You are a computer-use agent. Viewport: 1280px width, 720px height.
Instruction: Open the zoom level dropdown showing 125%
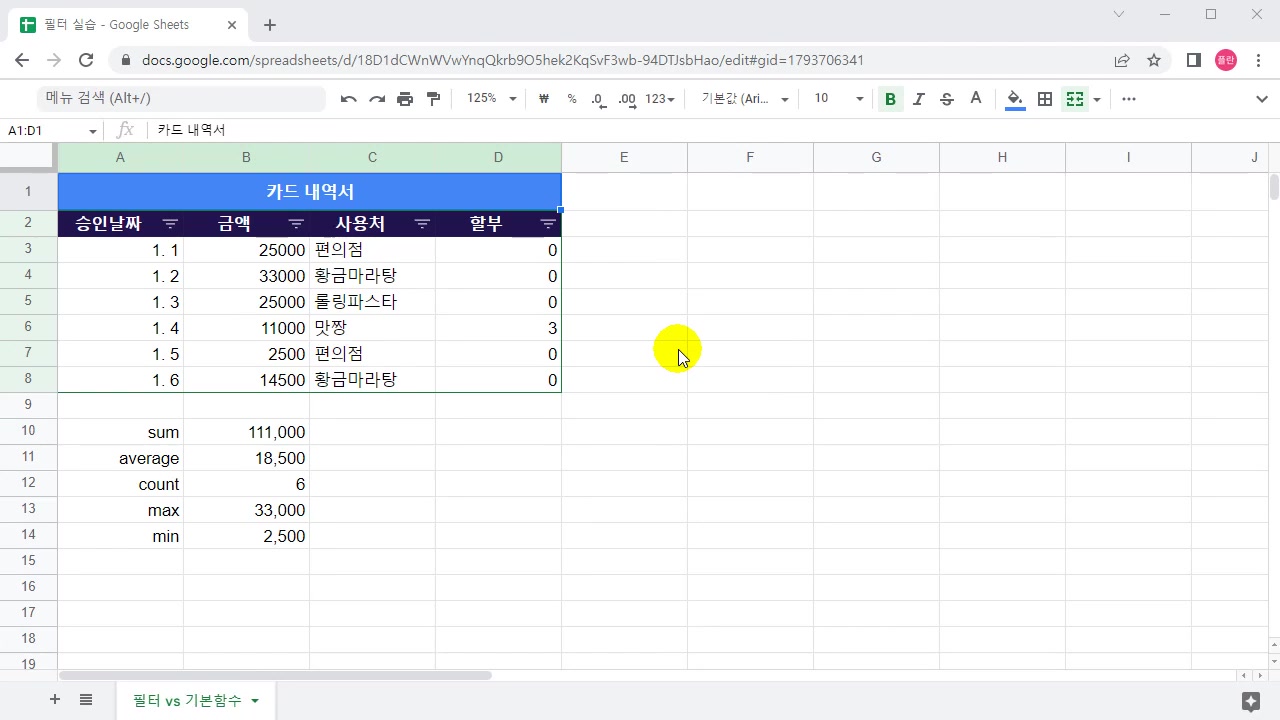pos(490,99)
